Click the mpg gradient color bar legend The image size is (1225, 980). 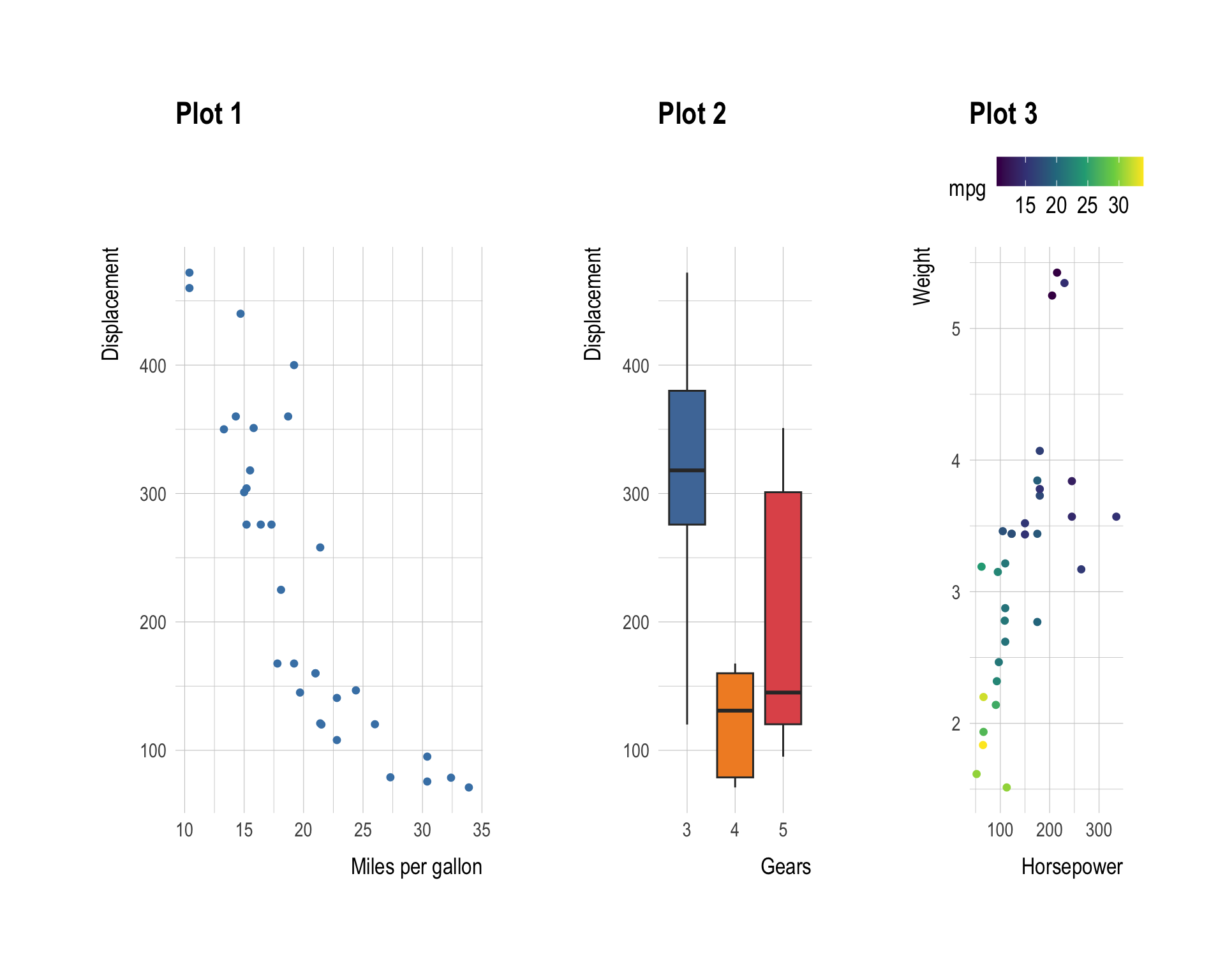[1069, 171]
